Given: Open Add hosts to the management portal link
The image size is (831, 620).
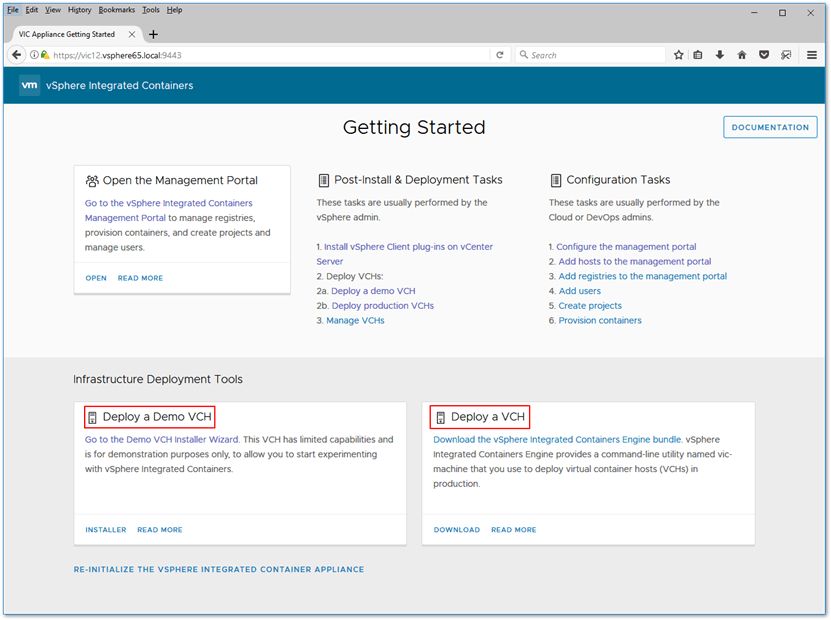Looking at the screenshot, I should (x=634, y=262).
